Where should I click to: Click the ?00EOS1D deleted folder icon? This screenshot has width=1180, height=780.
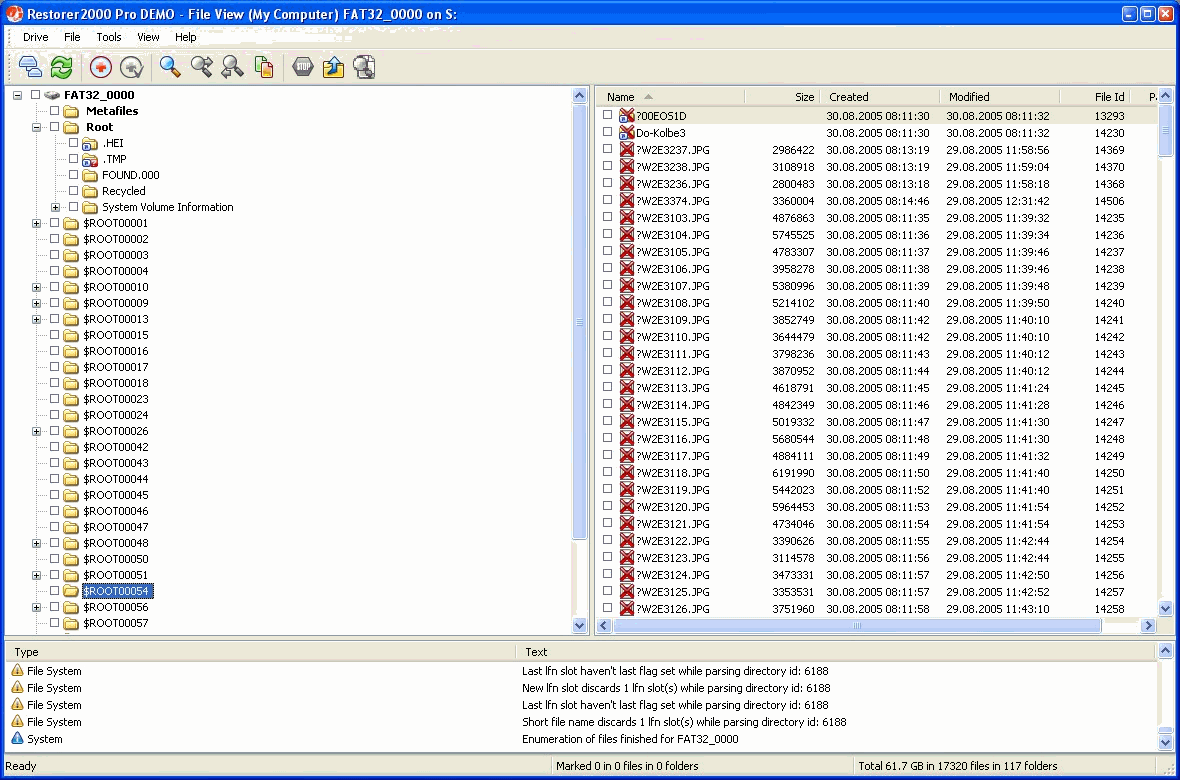tap(626, 116)
